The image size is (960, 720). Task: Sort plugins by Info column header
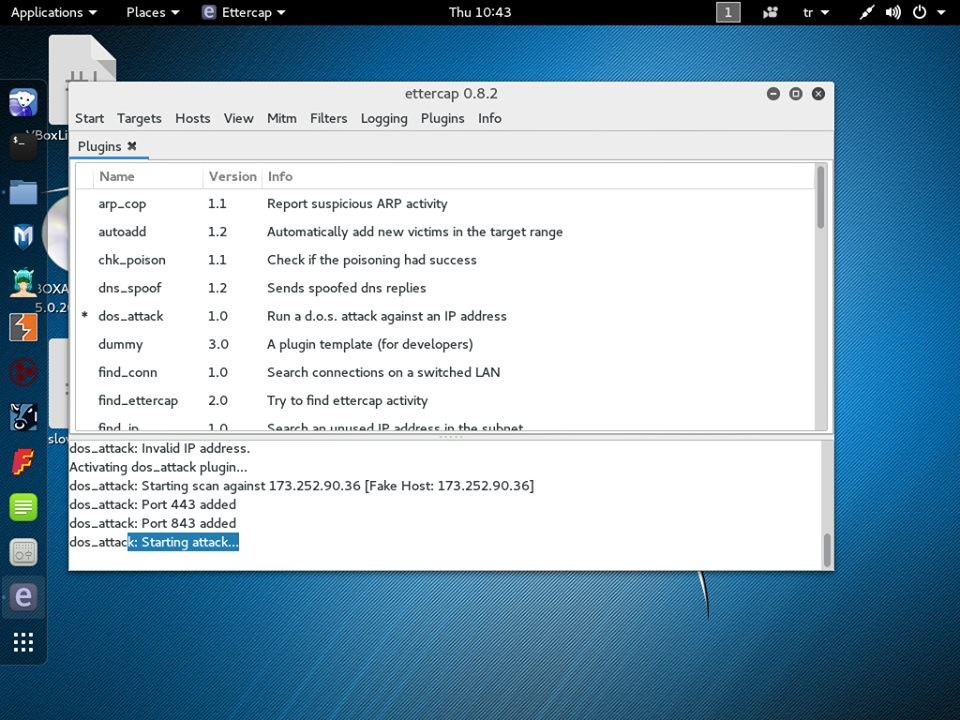pyautogui.click(x=539, y=176)
